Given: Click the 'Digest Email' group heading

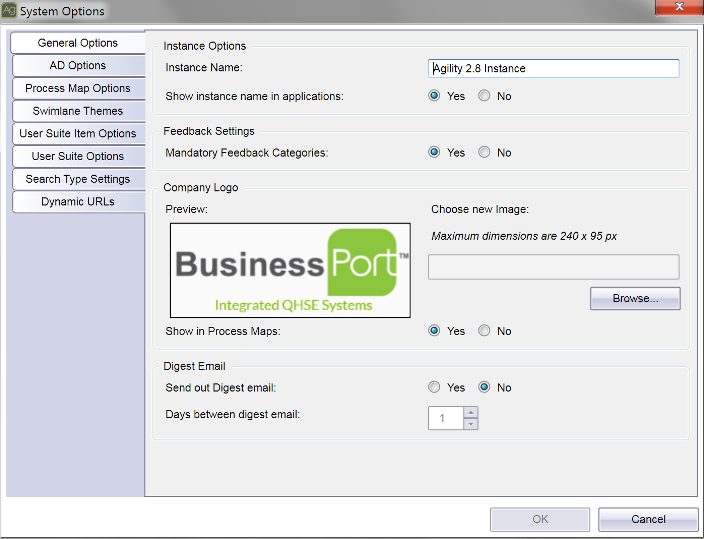Looking at the screenshot, I should 194,366.
